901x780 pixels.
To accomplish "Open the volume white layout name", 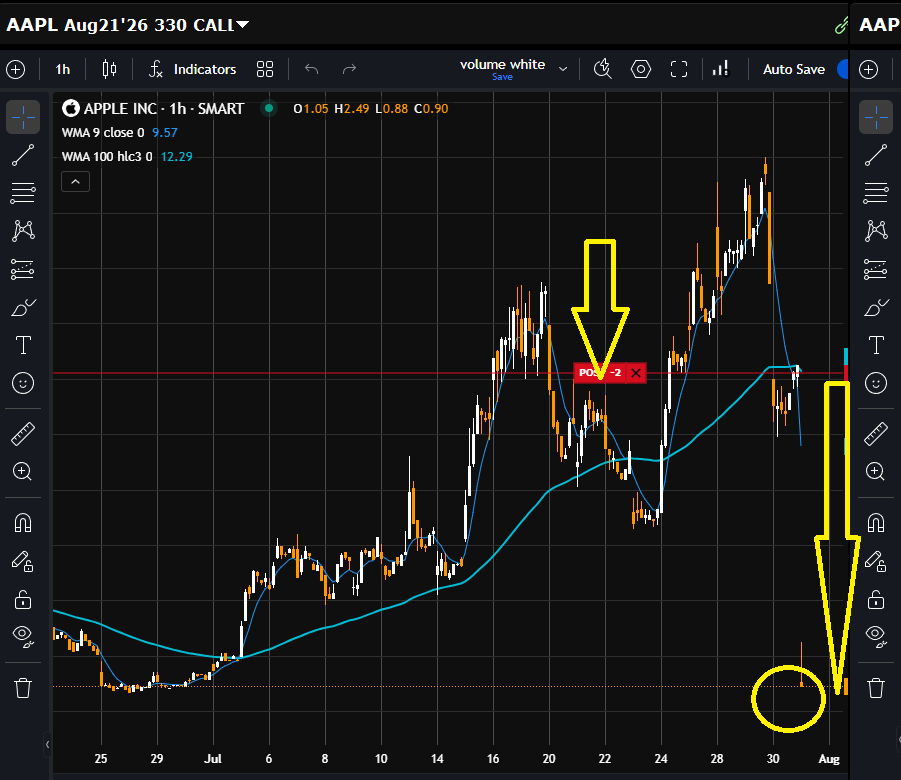I will [x=502, y=64].
